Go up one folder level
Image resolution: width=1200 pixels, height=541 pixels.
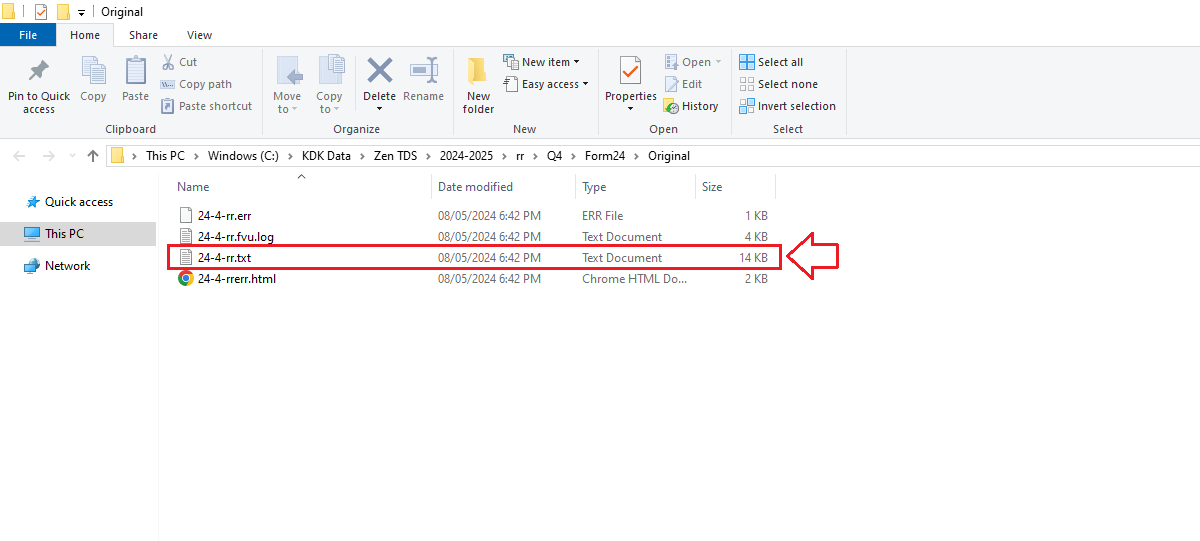coord(93,156)
